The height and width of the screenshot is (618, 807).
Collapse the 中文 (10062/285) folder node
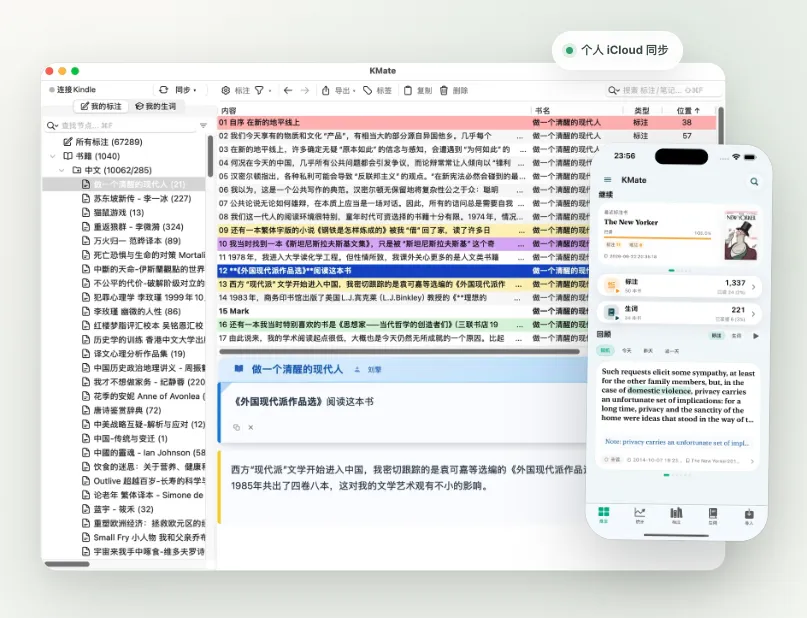pyautogui.click(x=62, y=170)
